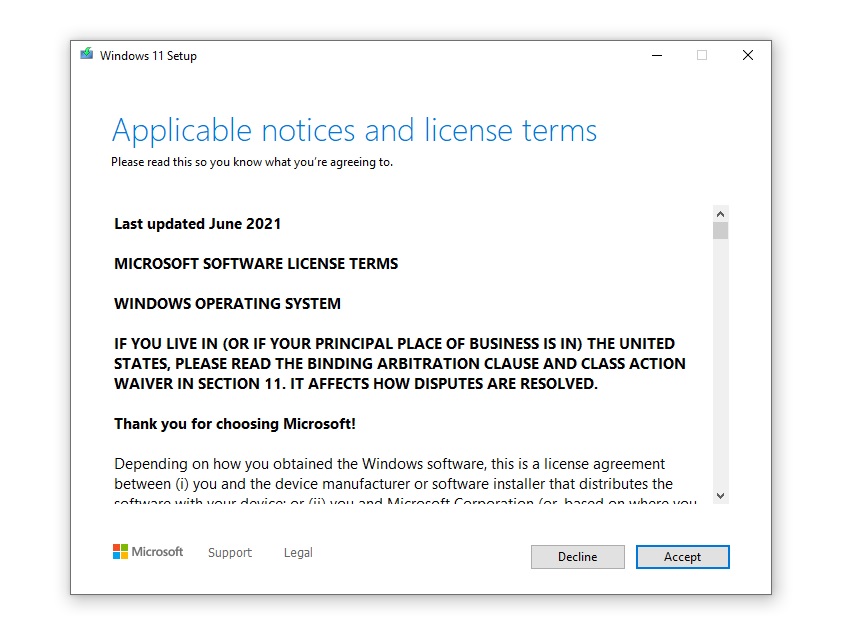Click the 'Depending on how you obtained' paragraph
The width and height of the screenshot is (842, 639).
pyautogui.click(x=405, y=481)
